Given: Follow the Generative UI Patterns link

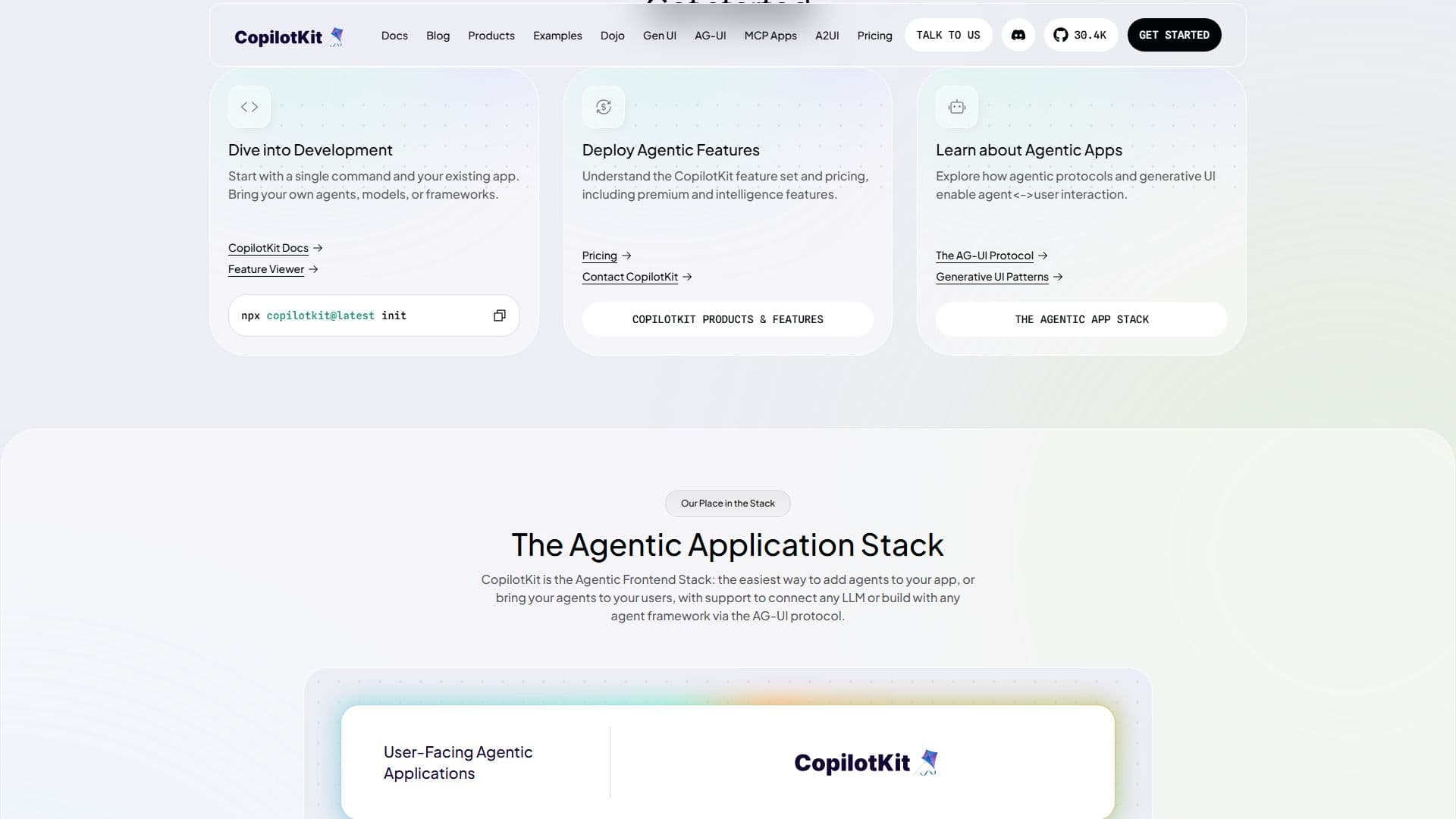Looking at the screenshot, I should [x=999, y=277].
